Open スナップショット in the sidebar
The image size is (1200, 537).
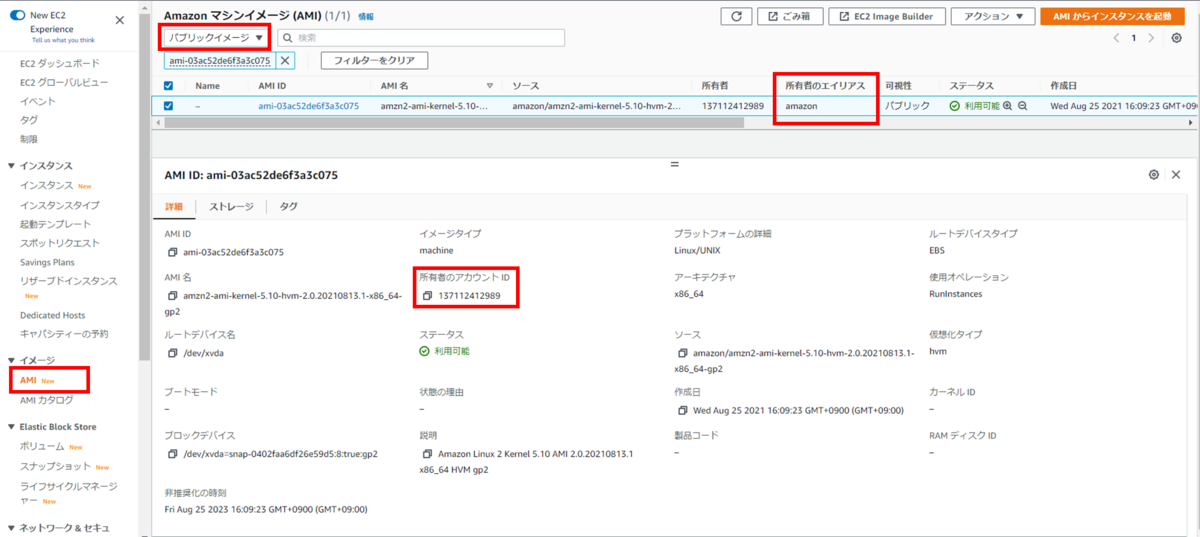[x=55, y=467]
